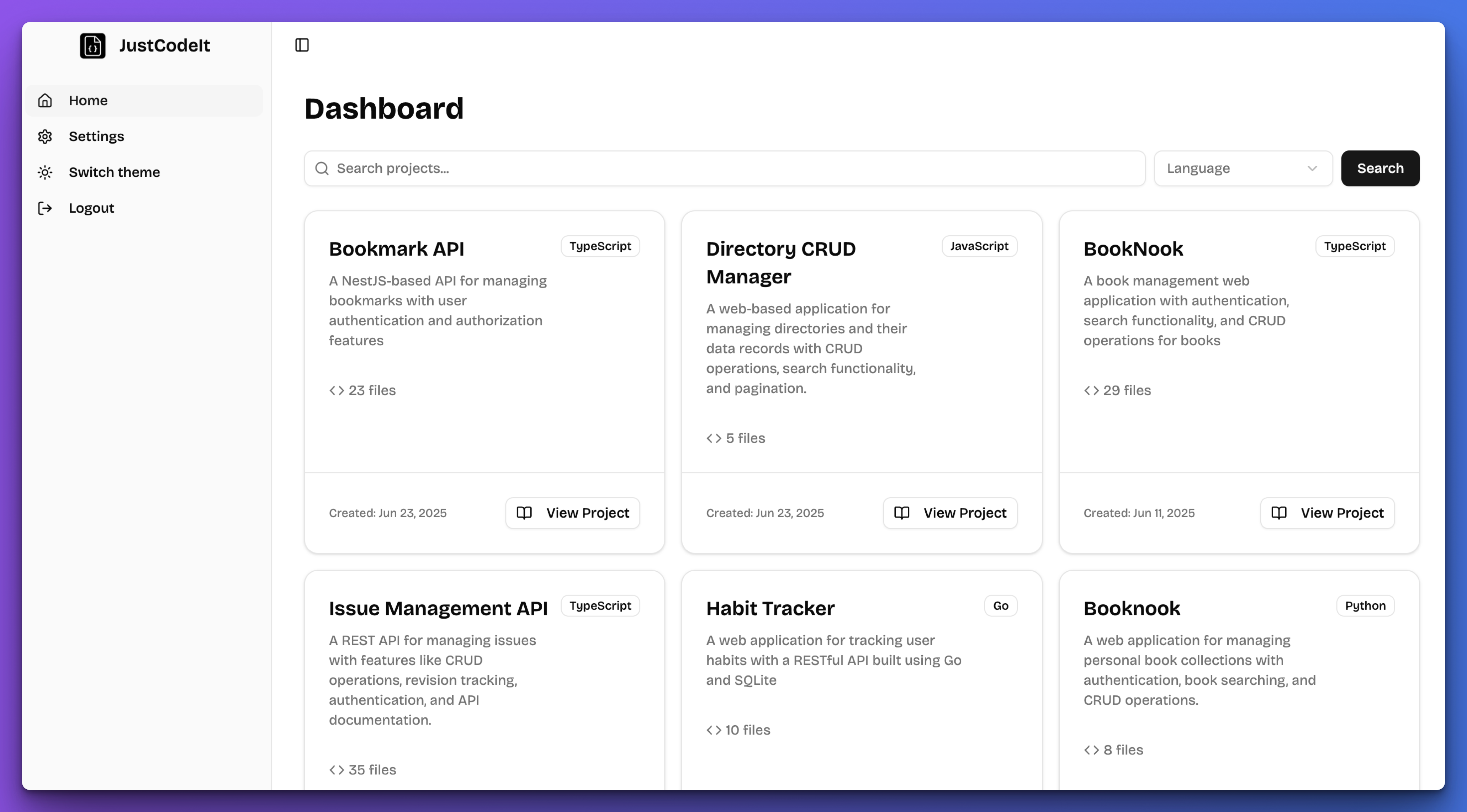Click book icon on Bookmark API View Project
Screen dimensions: 1467x812
tap(524, 513)
